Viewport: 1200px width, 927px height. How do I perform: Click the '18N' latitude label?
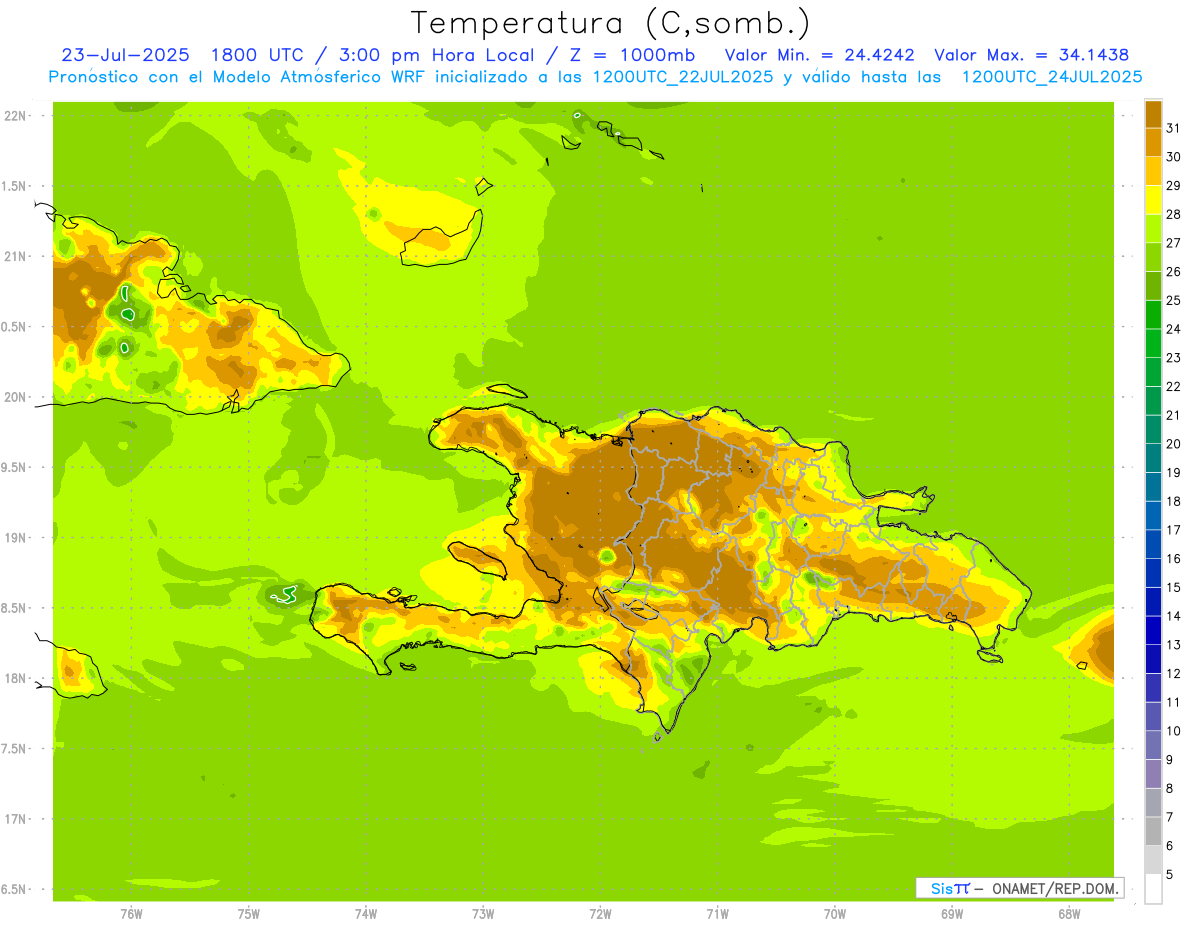point(16,678)
